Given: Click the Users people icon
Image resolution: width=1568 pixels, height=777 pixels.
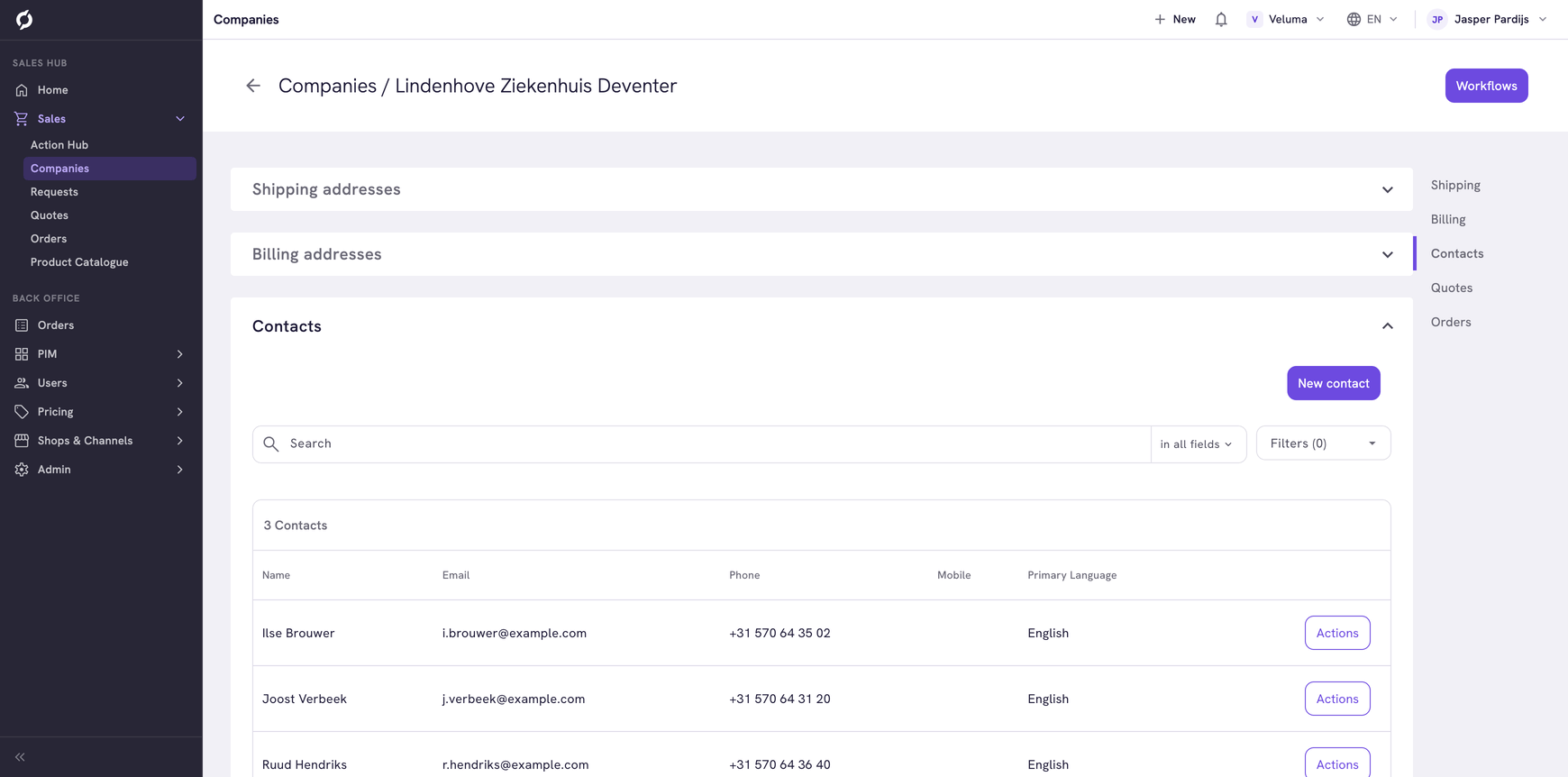Looking at the screenshot, I should point(22,383).
